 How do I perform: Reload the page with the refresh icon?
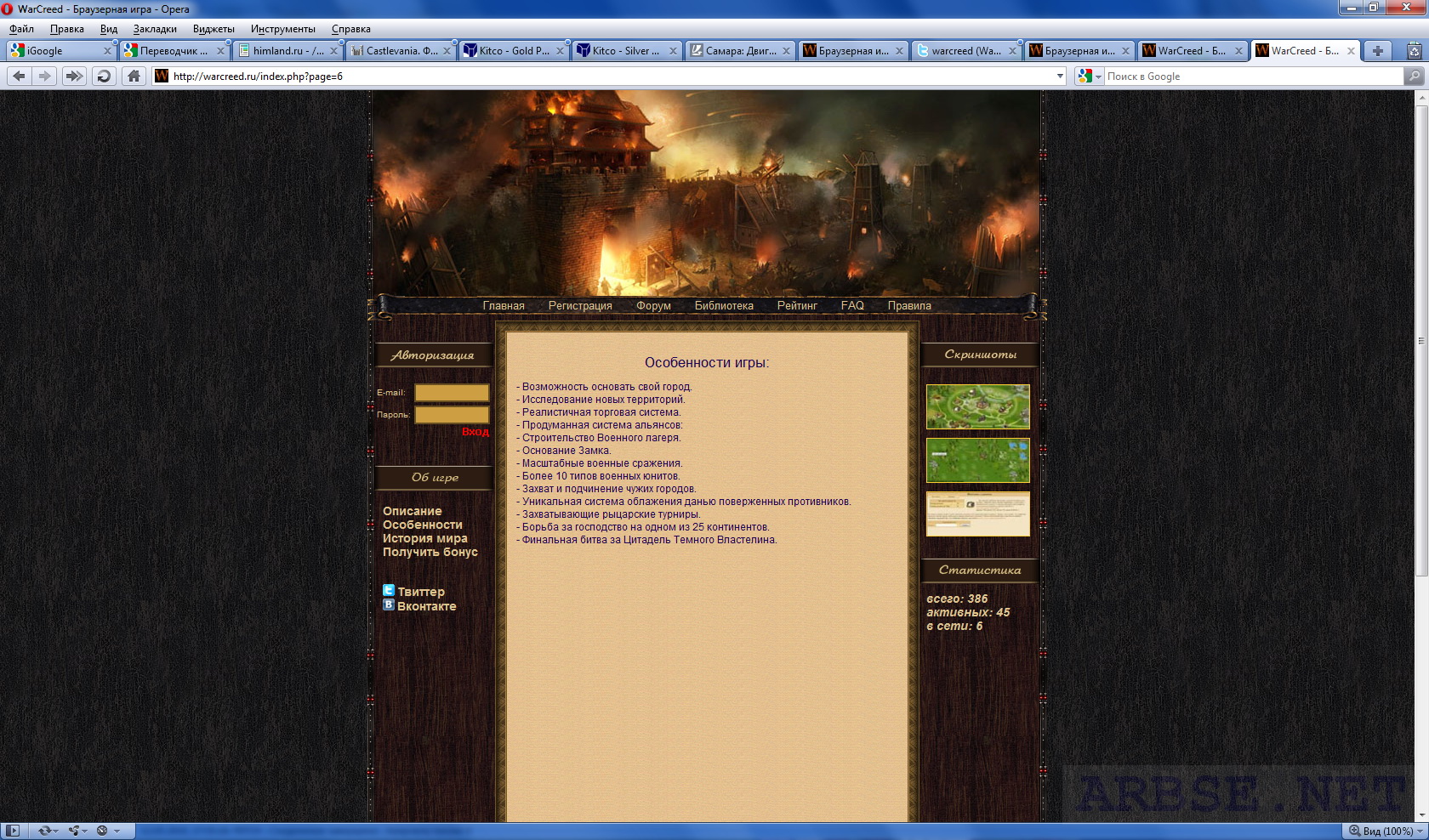[x=104, y=76]
